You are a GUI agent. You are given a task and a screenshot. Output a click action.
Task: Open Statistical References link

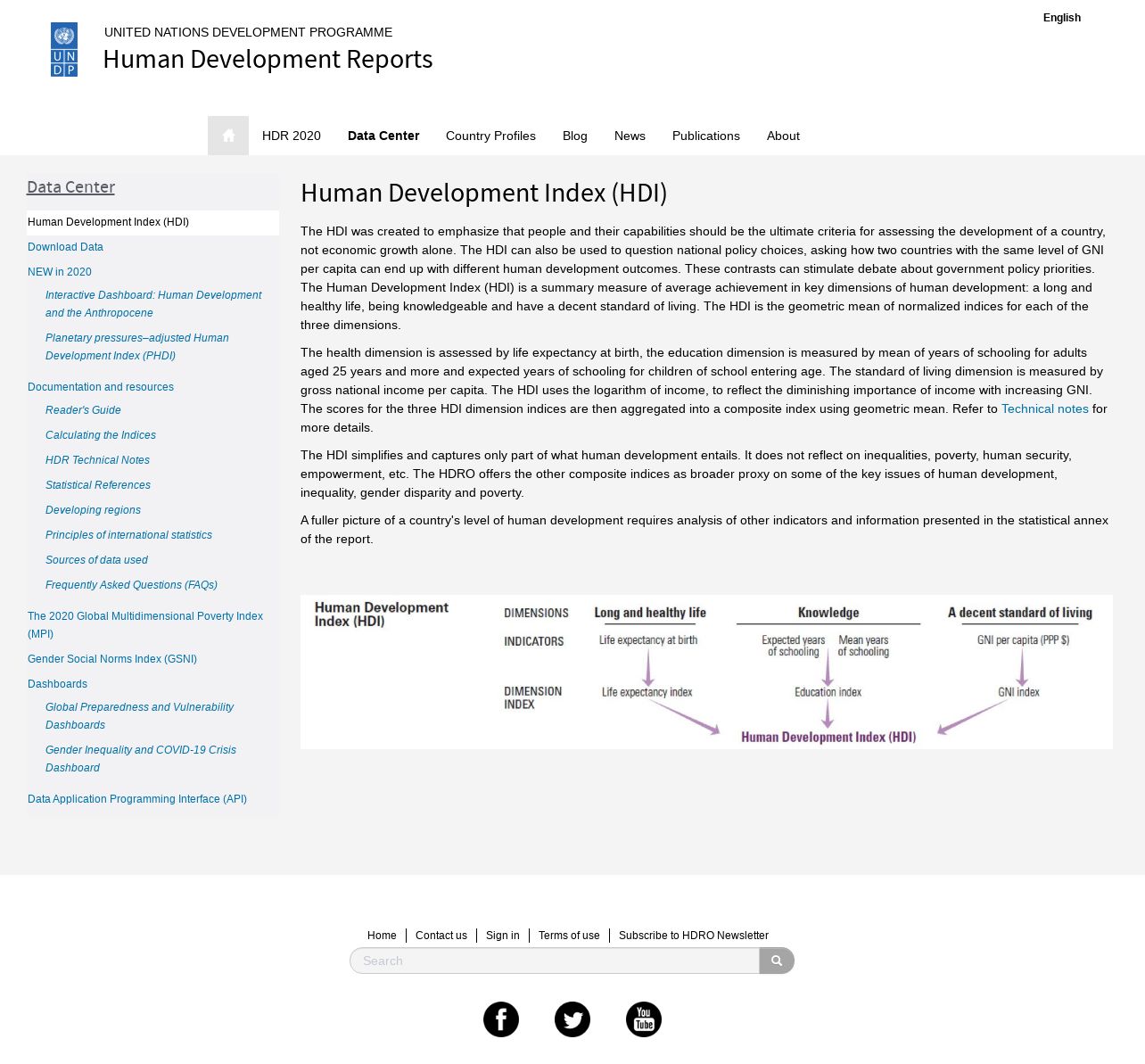click(x=98, y=485)
